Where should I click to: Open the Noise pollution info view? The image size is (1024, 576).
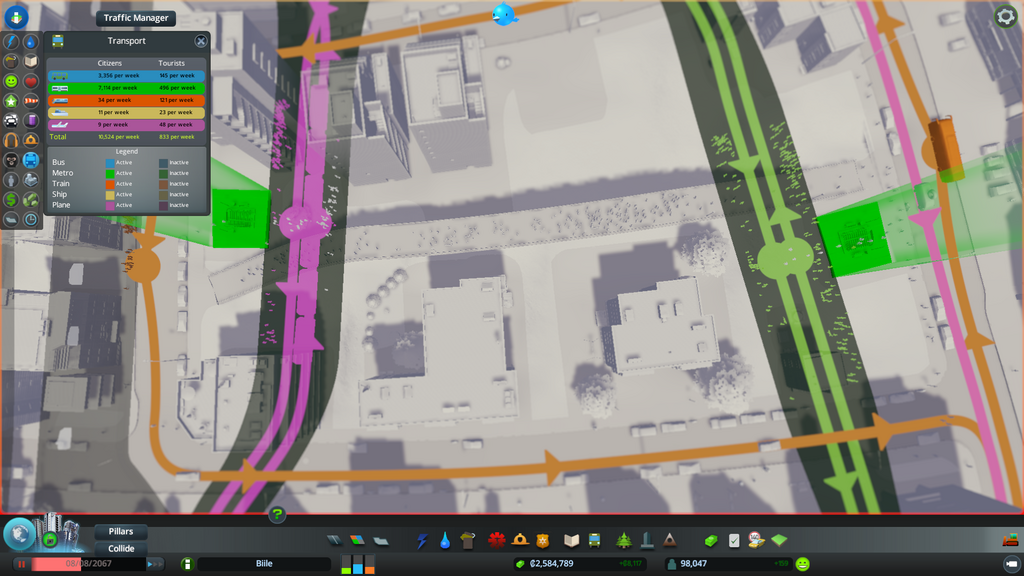coord(11,140)
